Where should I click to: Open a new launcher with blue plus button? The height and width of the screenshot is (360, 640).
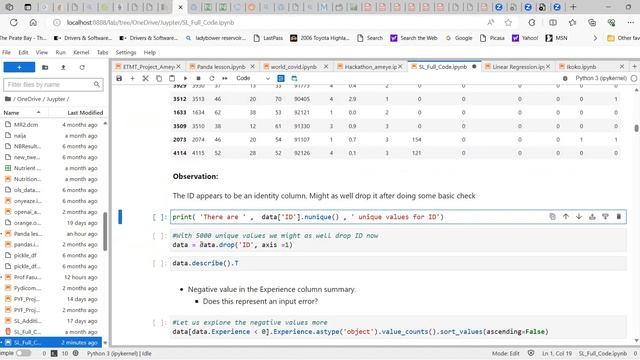pyautogui.click(x=19, y=67)
